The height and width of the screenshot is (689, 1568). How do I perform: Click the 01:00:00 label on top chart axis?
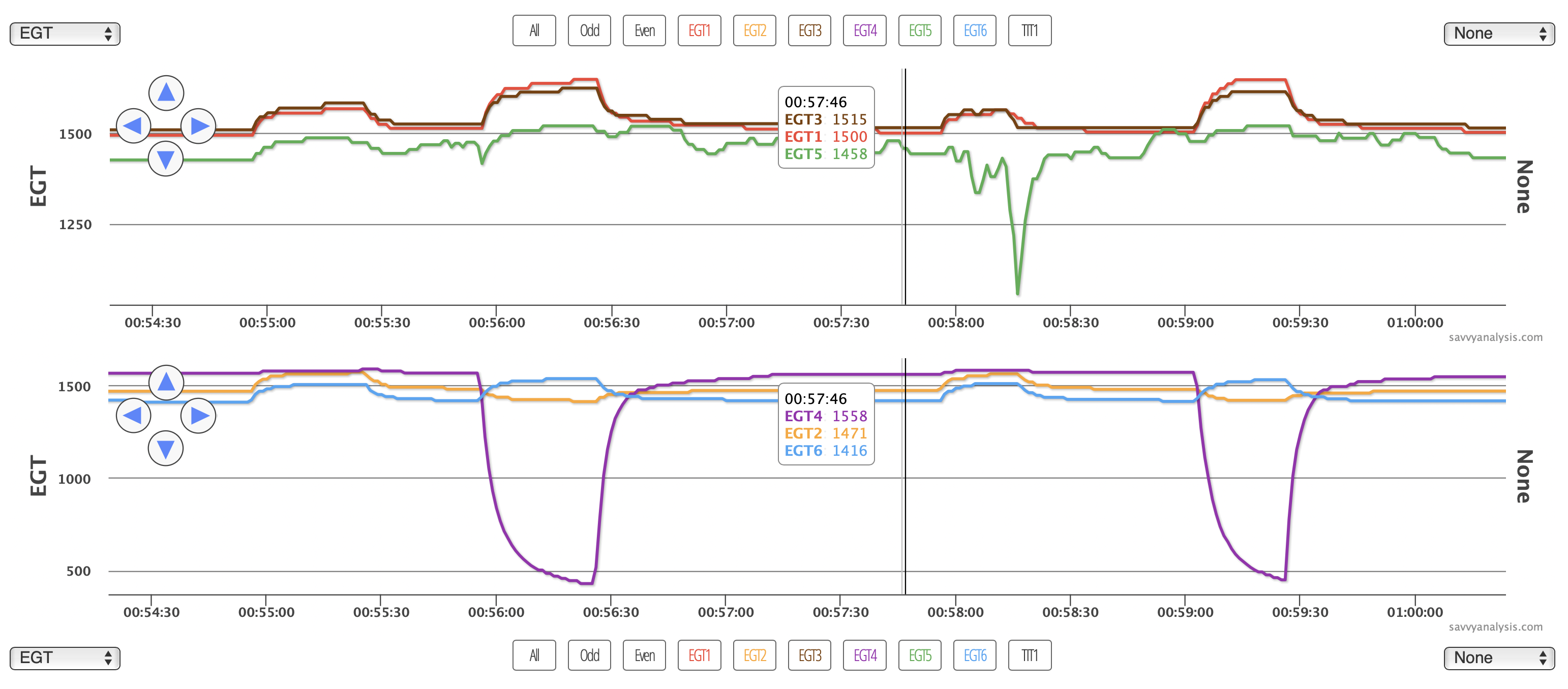(x=1414, y=323)
